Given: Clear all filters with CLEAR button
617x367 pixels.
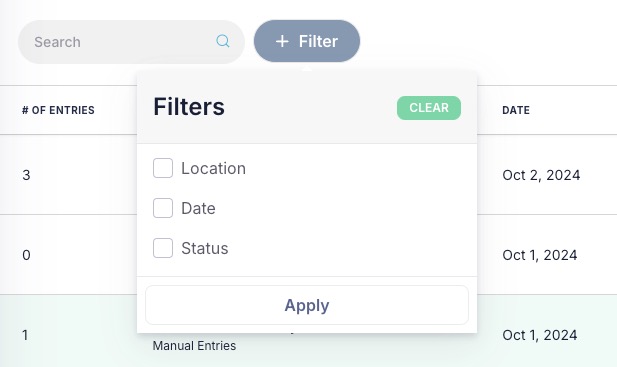Looking at the screenshot, I should tap(429, 108).
